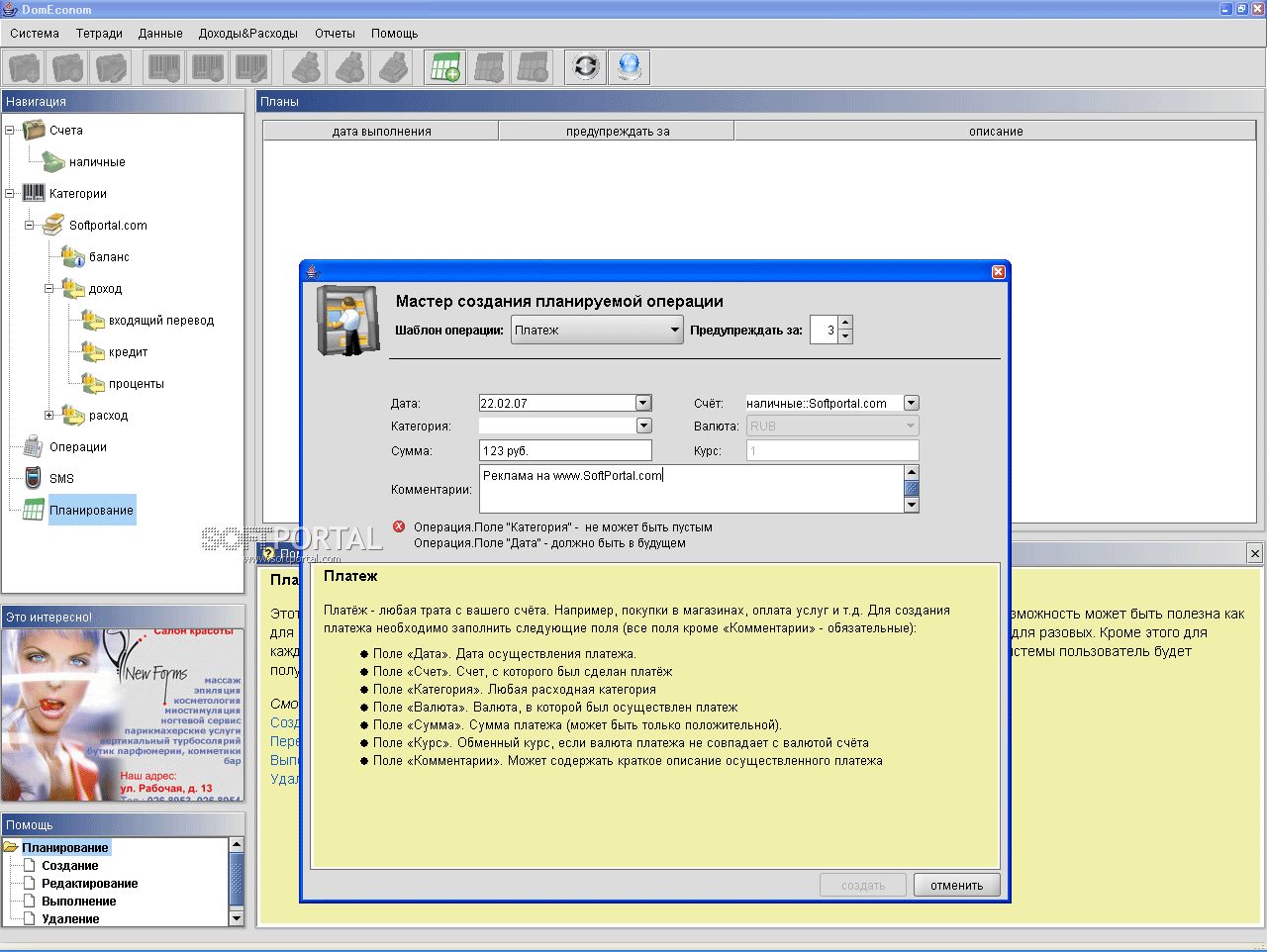Viewport: 1267px width, 952px height.
Task: Collapse the Softportal.com tree node
Action: click(x=30, y=225)
